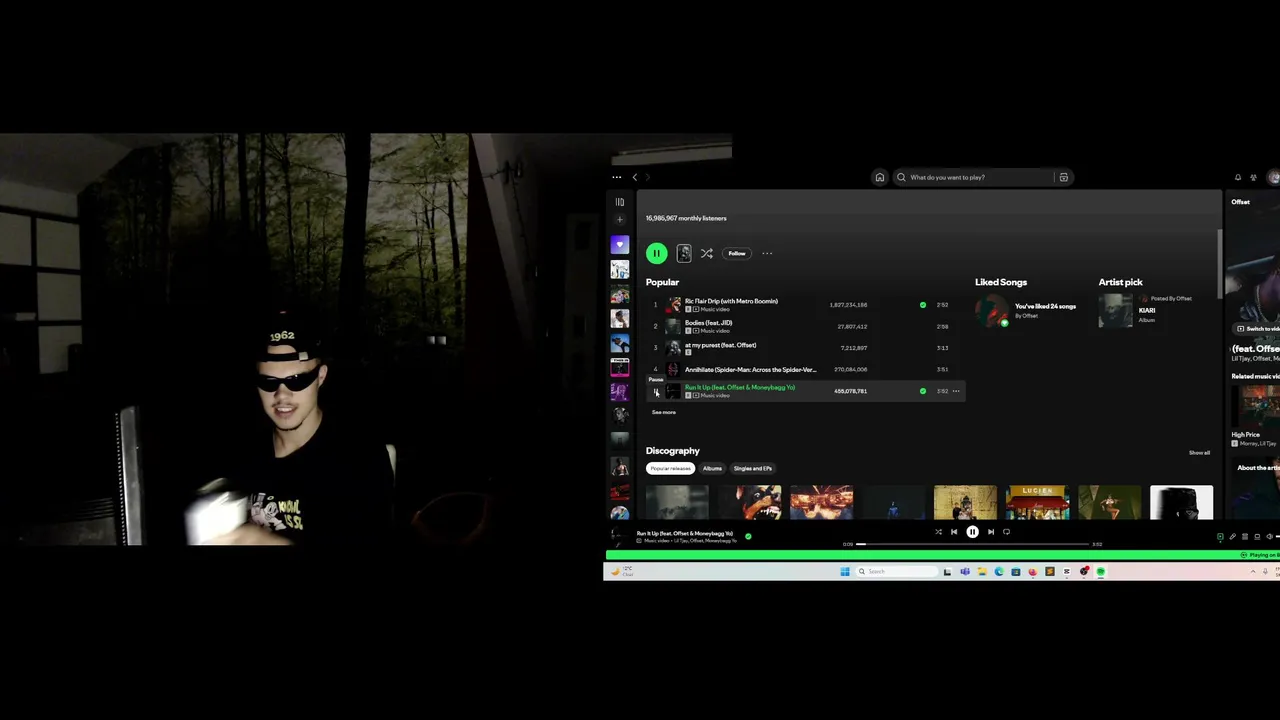Toggle shuffle in the player bar

tap(938, 532)
